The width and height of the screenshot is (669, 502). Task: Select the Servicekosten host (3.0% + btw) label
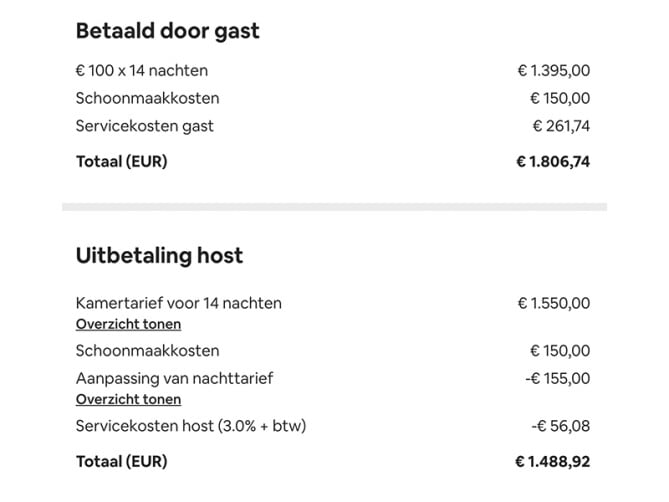190,426
